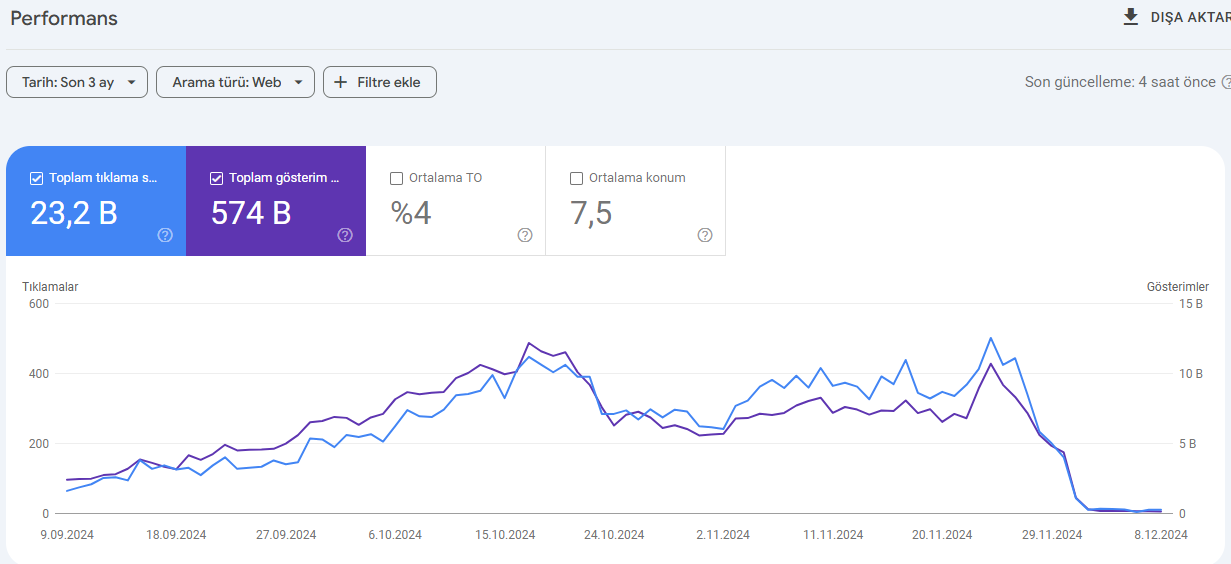Click the chart peak near 15.10.2024
The image size is (1231, 564).
point(529,343)
